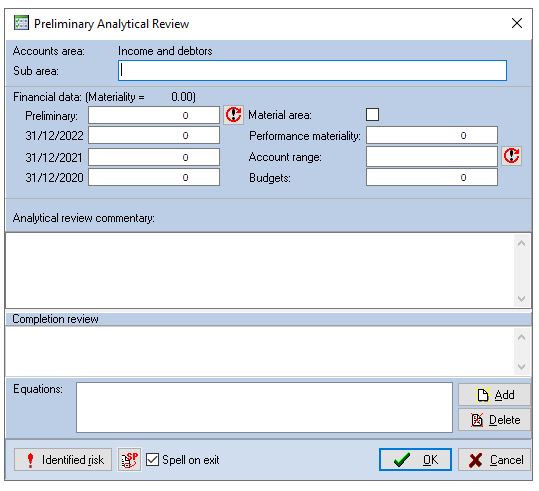Click inside the Equations list box
This screenshot has width=539, height=491.
(x=264, y=407)
